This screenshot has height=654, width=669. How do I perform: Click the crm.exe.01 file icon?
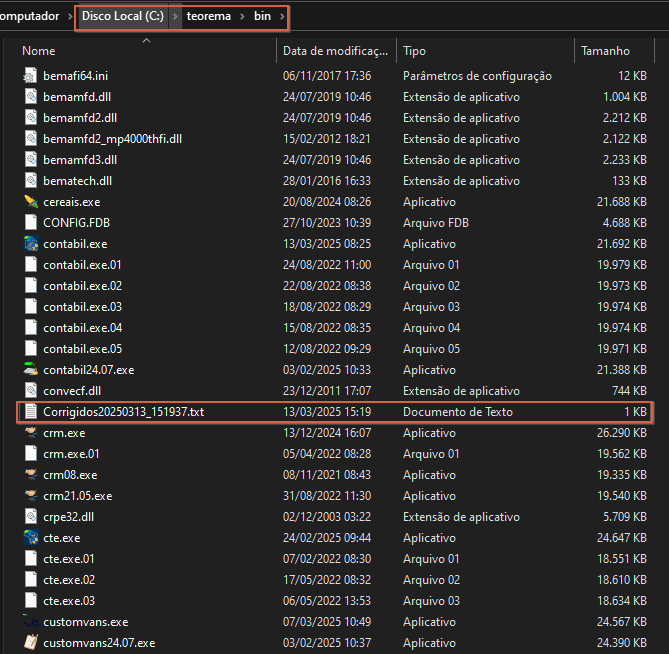click(30, 454)
